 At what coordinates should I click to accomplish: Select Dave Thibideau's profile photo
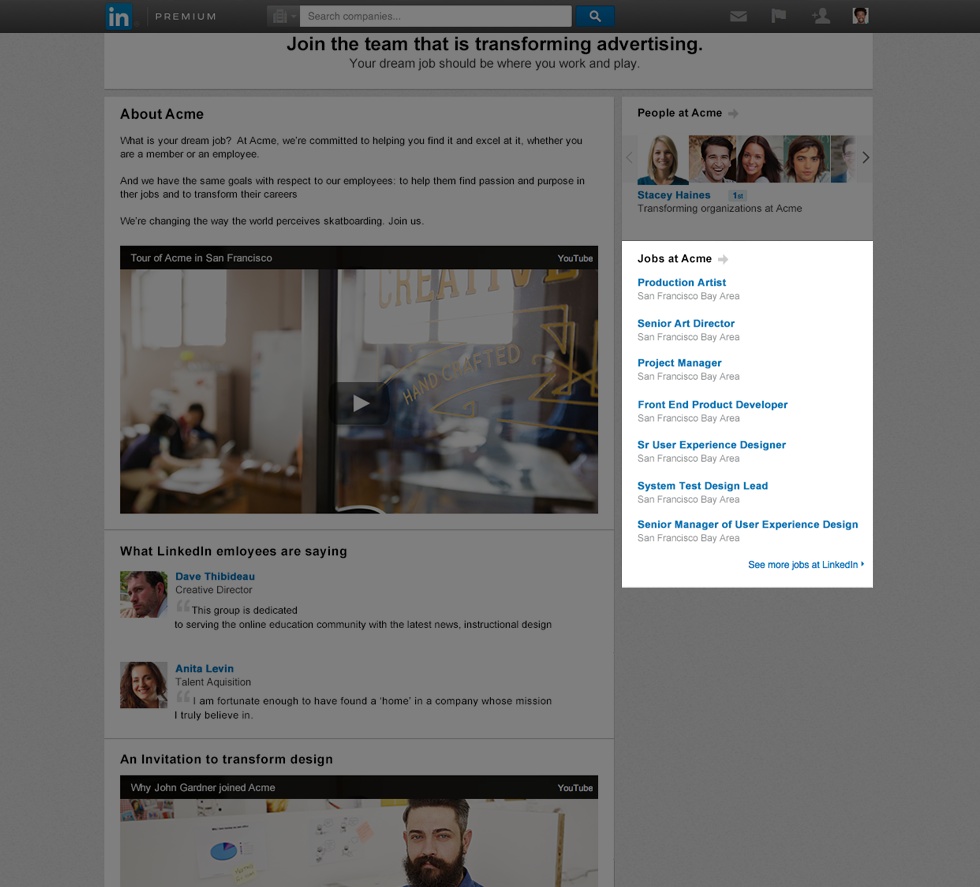pyautogui.click(x=144, y=594)
